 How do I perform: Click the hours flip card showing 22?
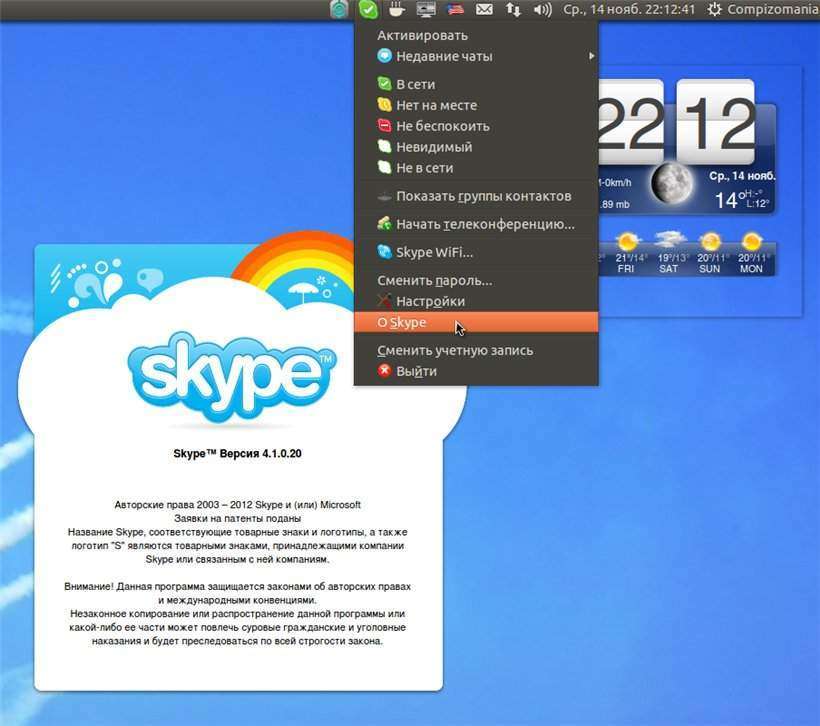pyautogui.click(x=631, y=121)
